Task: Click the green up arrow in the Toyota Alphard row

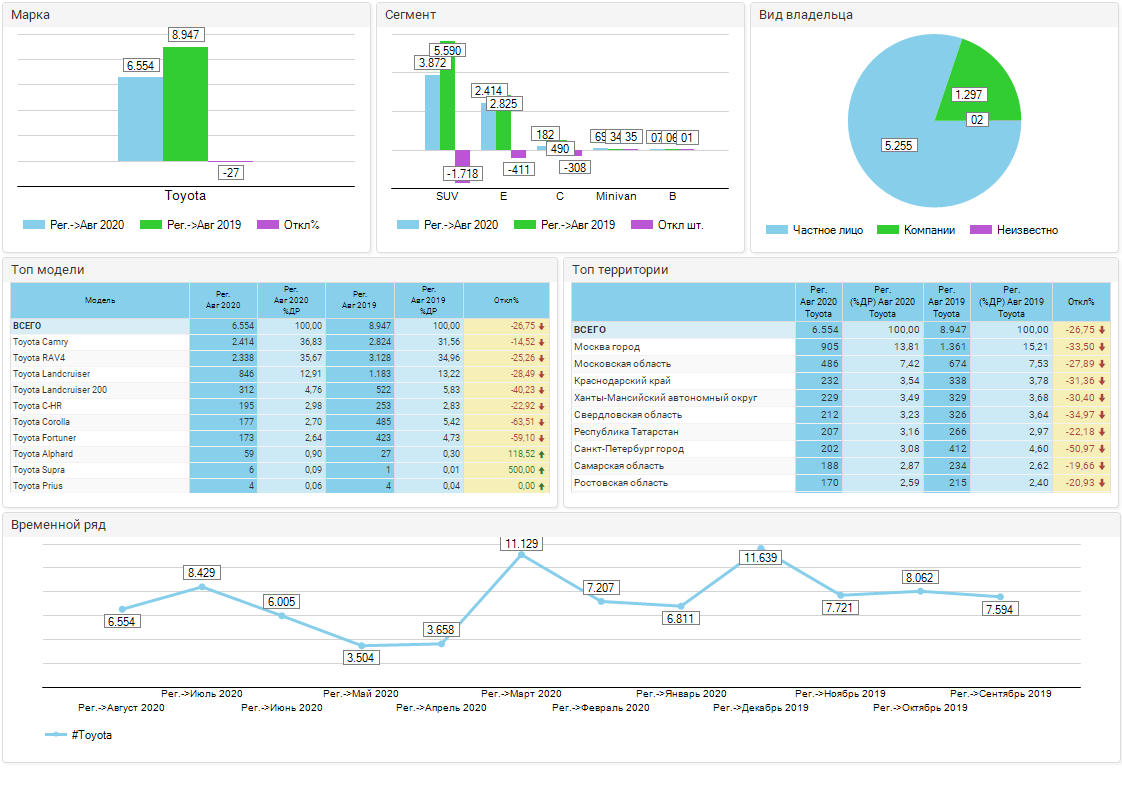Action: [x=542, y=454]
